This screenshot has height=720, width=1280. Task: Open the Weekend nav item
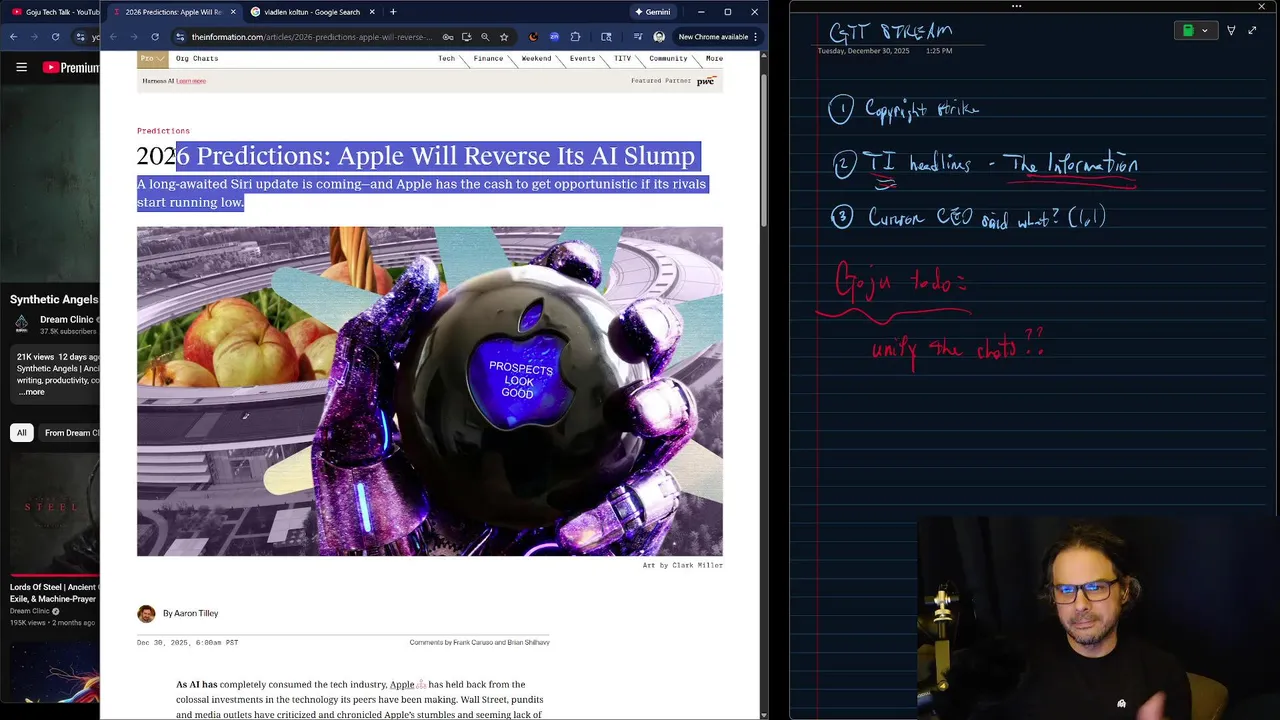pos(536,58)
